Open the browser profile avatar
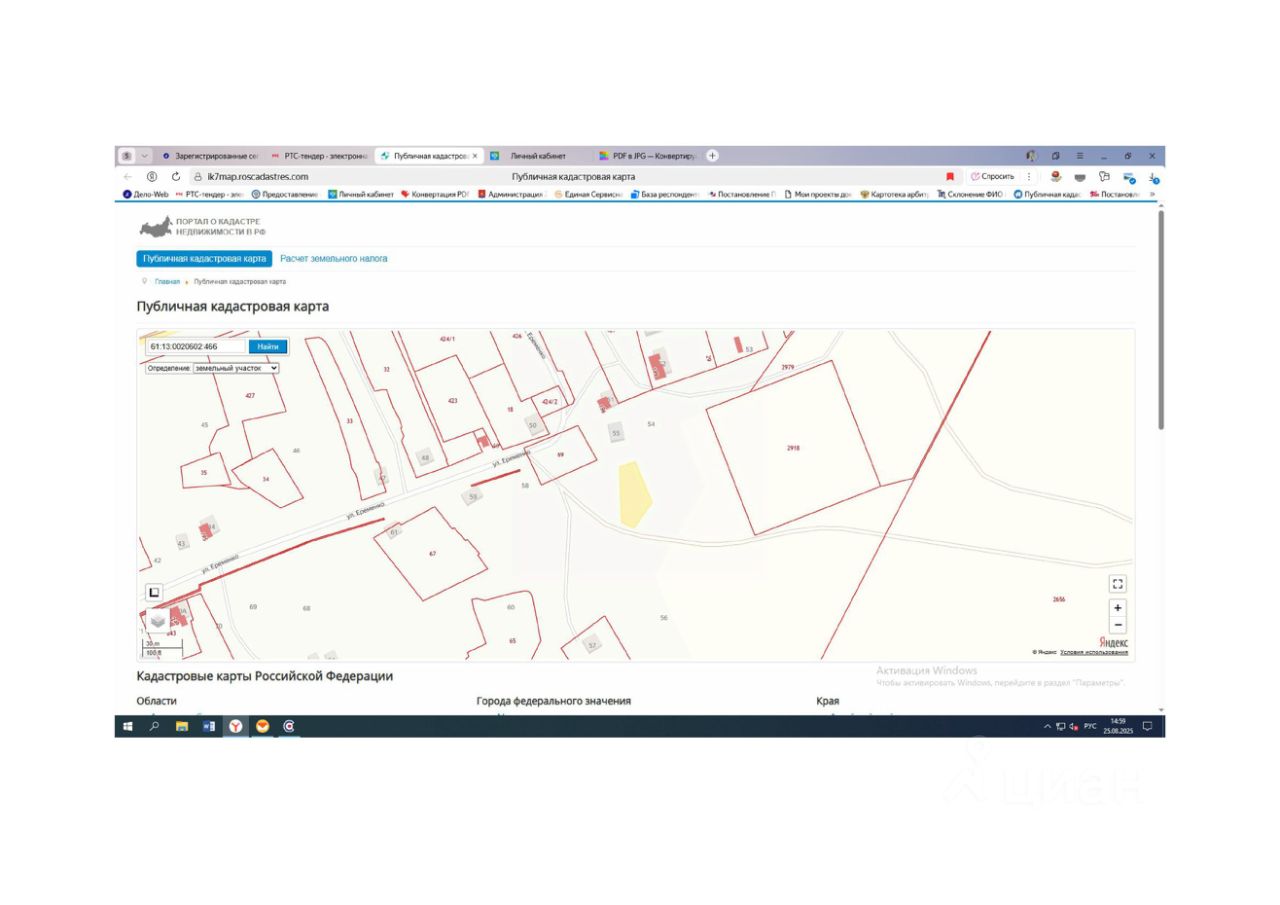Screen dimensions: 1280x905 coord(1031,156)
